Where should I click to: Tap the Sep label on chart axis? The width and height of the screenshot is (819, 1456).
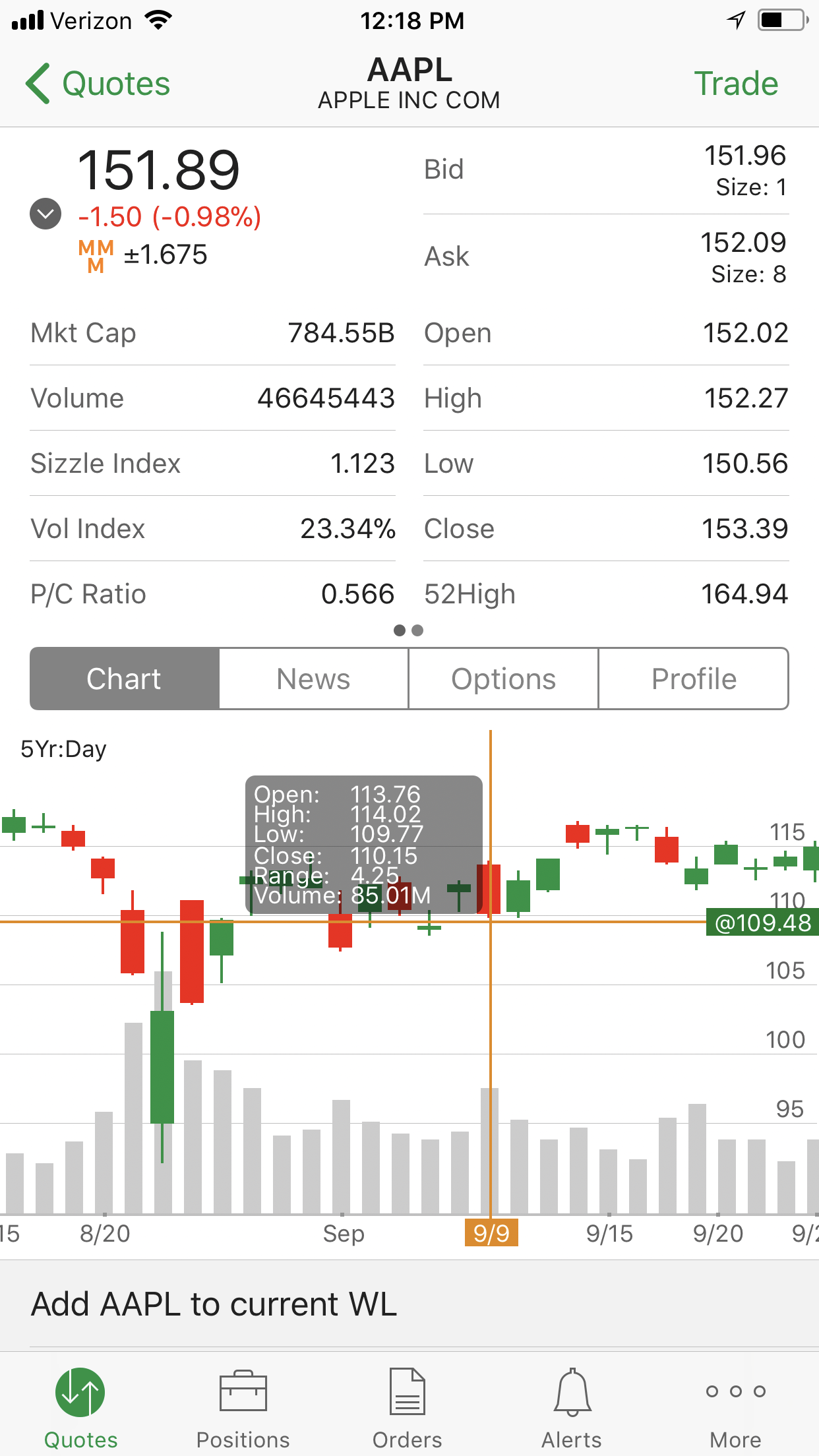tap(344, 1233)
